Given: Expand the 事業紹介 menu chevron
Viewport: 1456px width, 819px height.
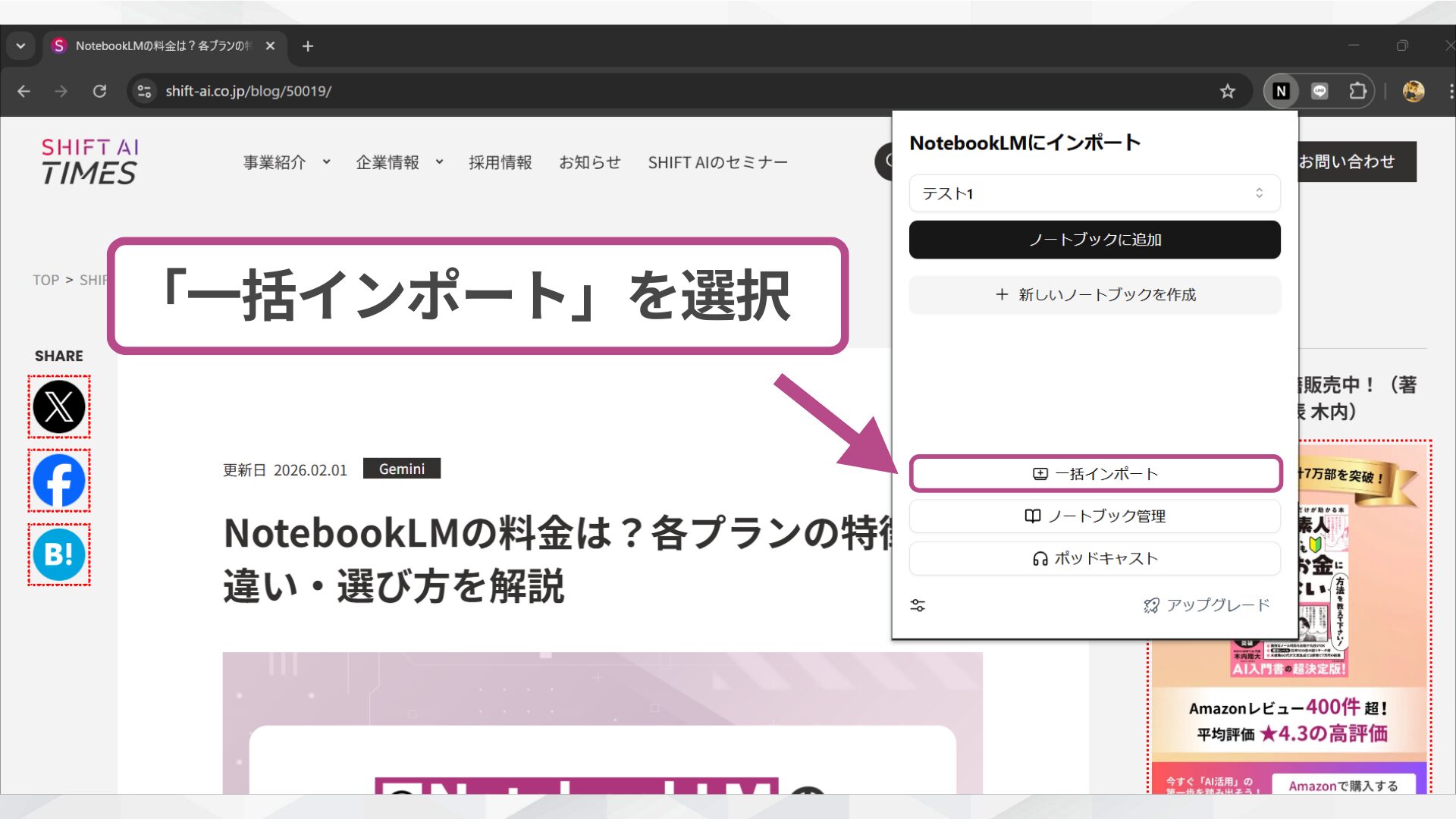Looking at the screenshot, I should point(327,162).
